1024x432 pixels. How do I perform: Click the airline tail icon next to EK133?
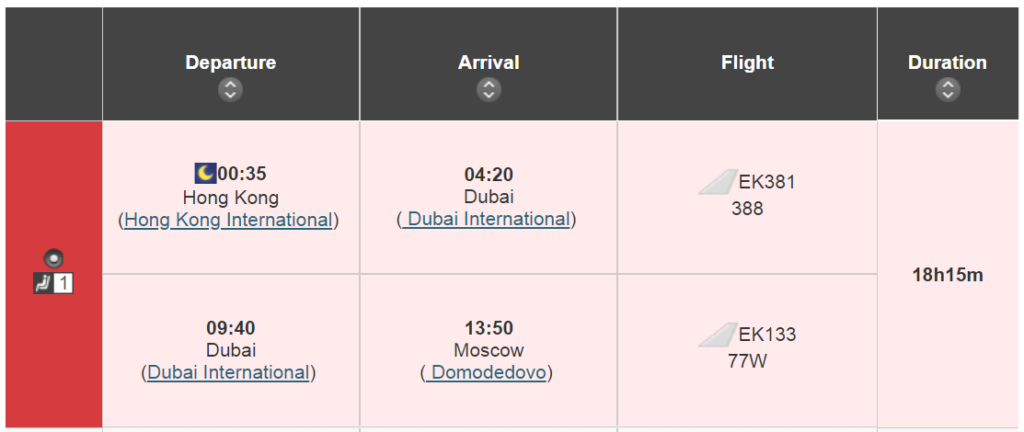pos(718,335)
